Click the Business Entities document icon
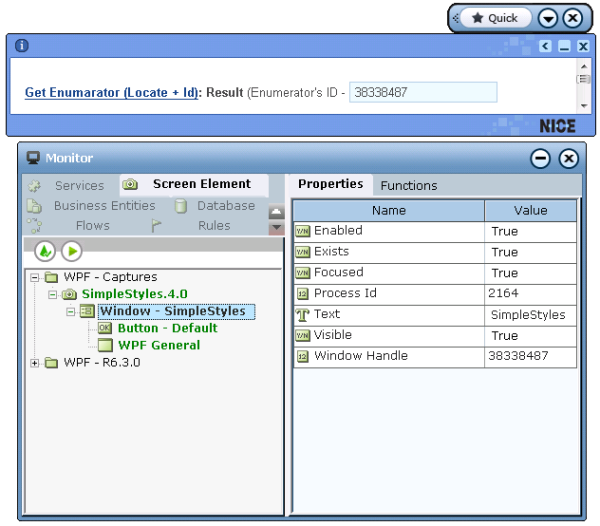600x526 pixels. tap(34, 206)
